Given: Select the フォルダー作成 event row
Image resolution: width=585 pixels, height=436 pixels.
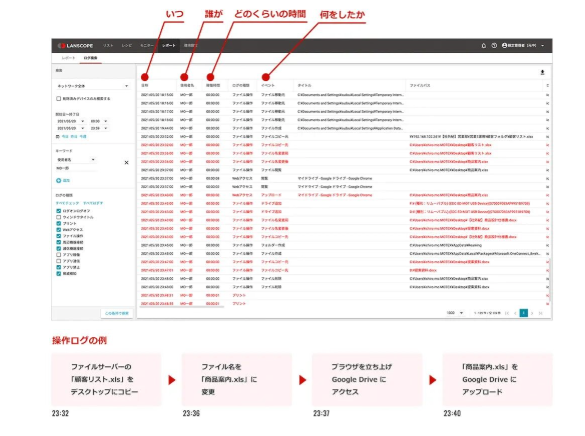Looking at the screenshot, I should [x=343, y=245].
